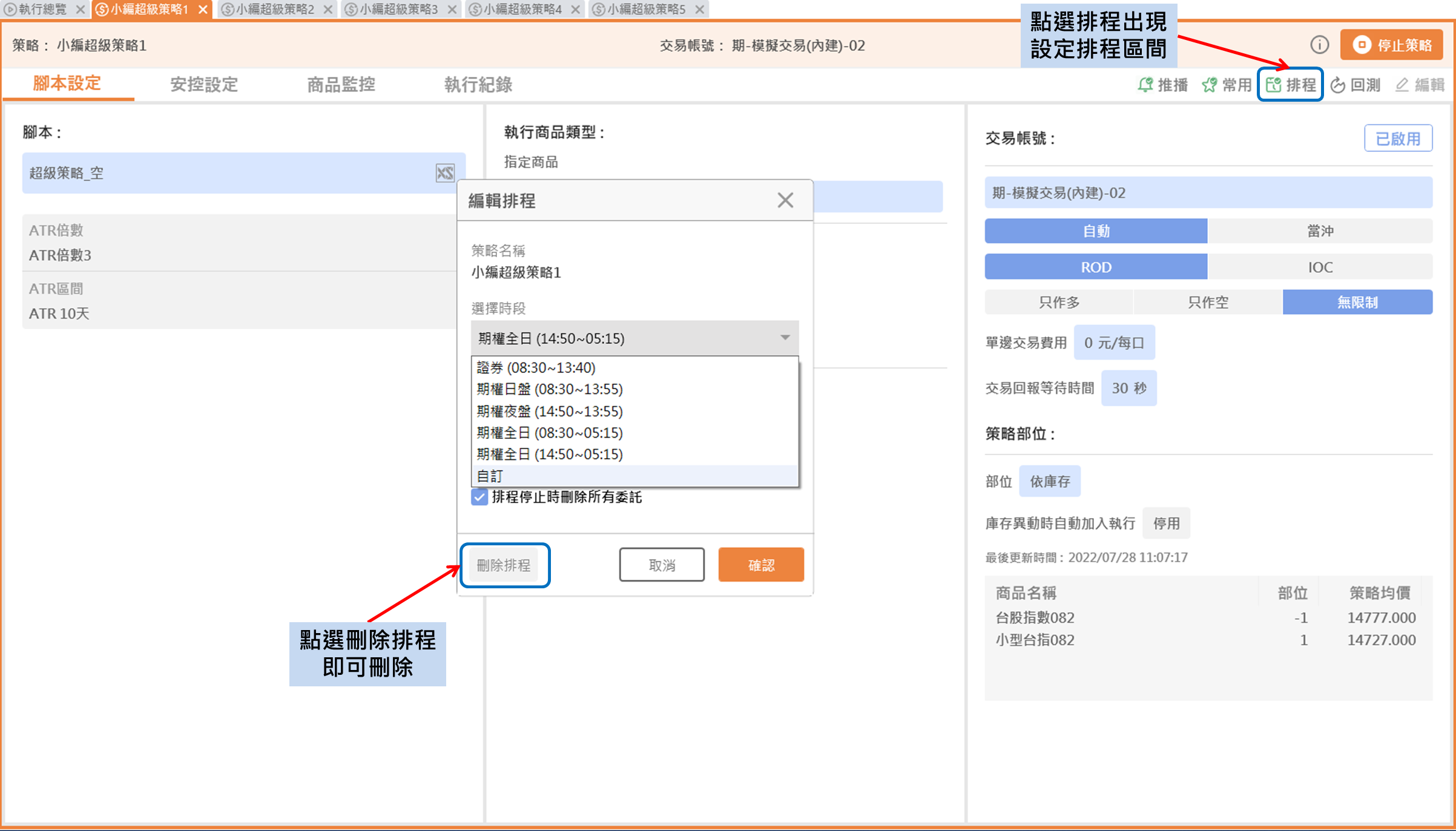This screenshot has height=831, width=1456.
Task: Open the 小編超級策略3 tab
Action: point(398,10)
